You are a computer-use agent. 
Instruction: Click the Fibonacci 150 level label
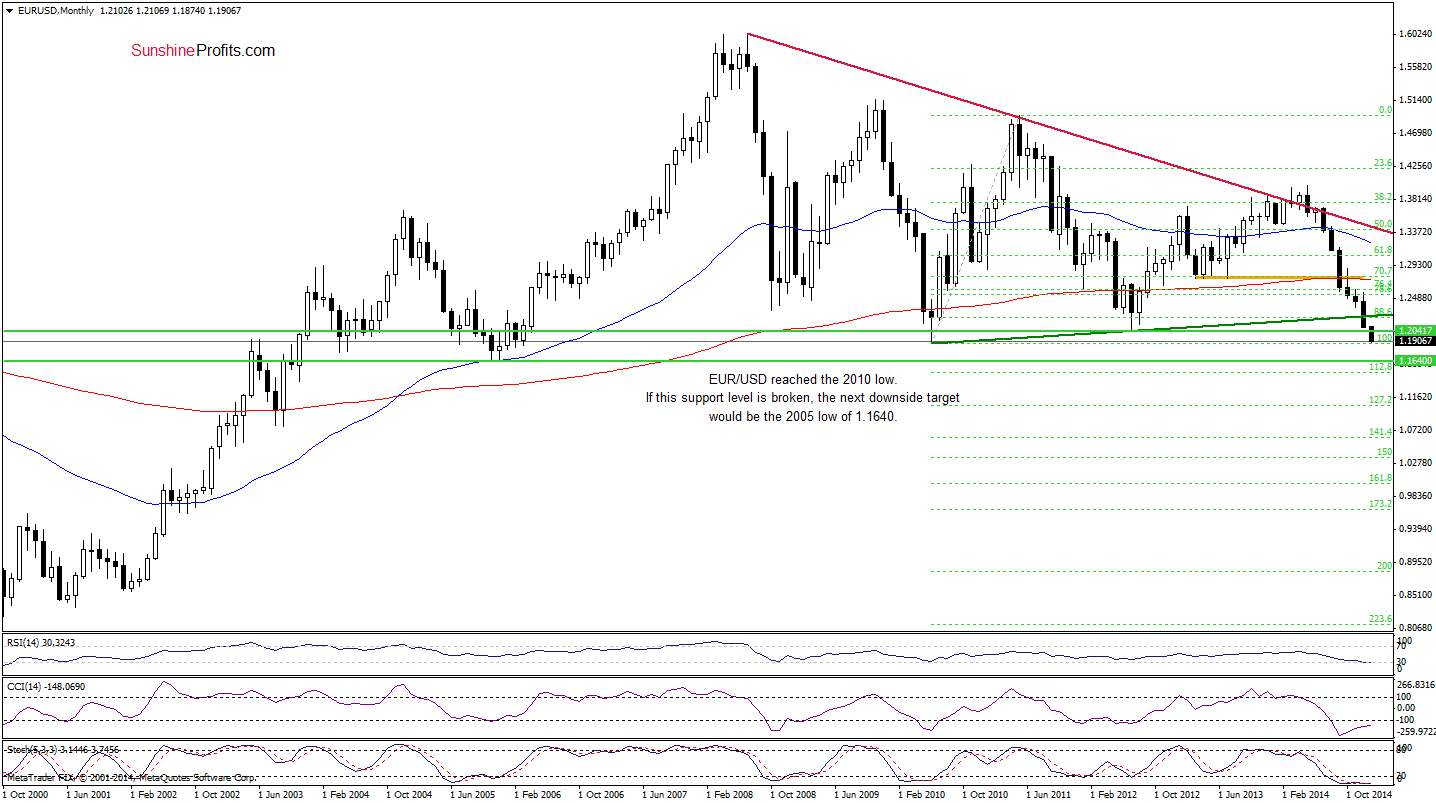[1384, 452]
